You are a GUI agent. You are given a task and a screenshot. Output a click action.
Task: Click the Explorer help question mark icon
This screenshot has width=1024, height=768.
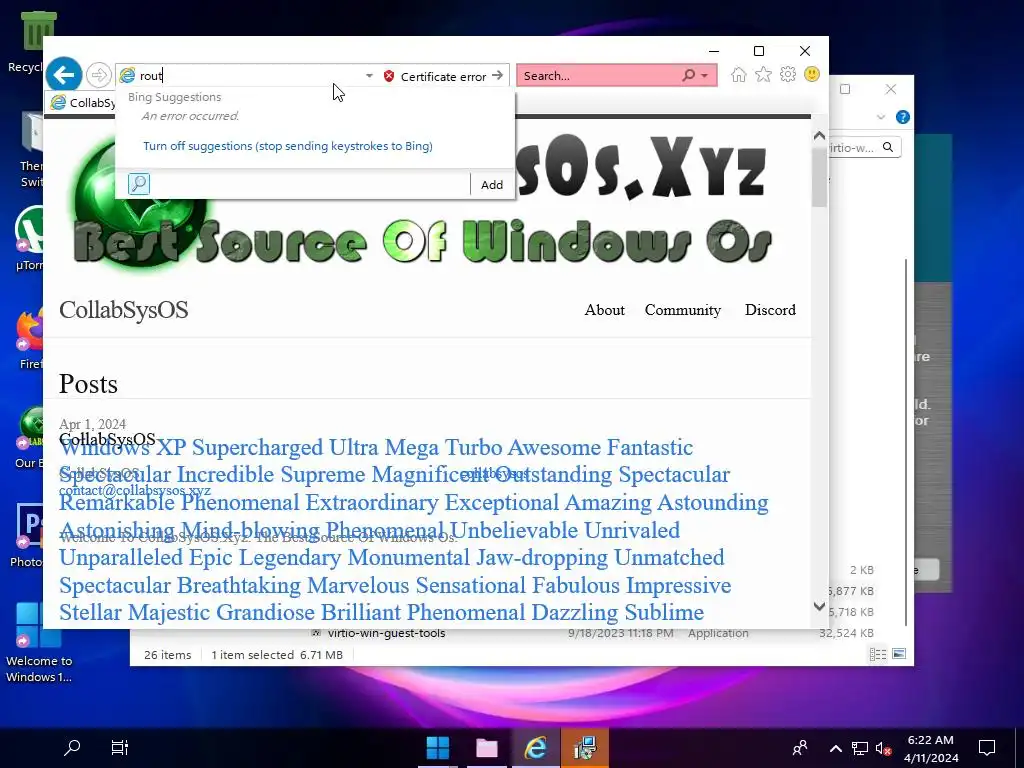[x=903, y=117]
